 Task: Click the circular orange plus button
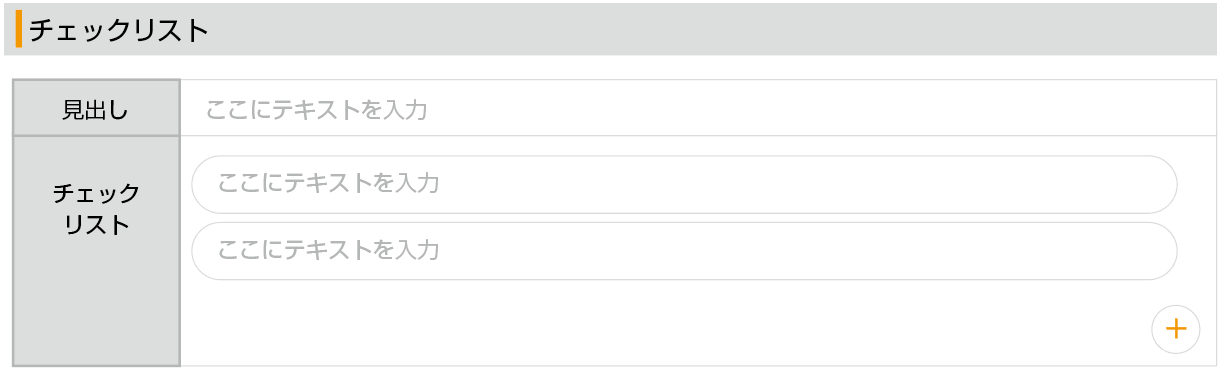coord(1176,329)
